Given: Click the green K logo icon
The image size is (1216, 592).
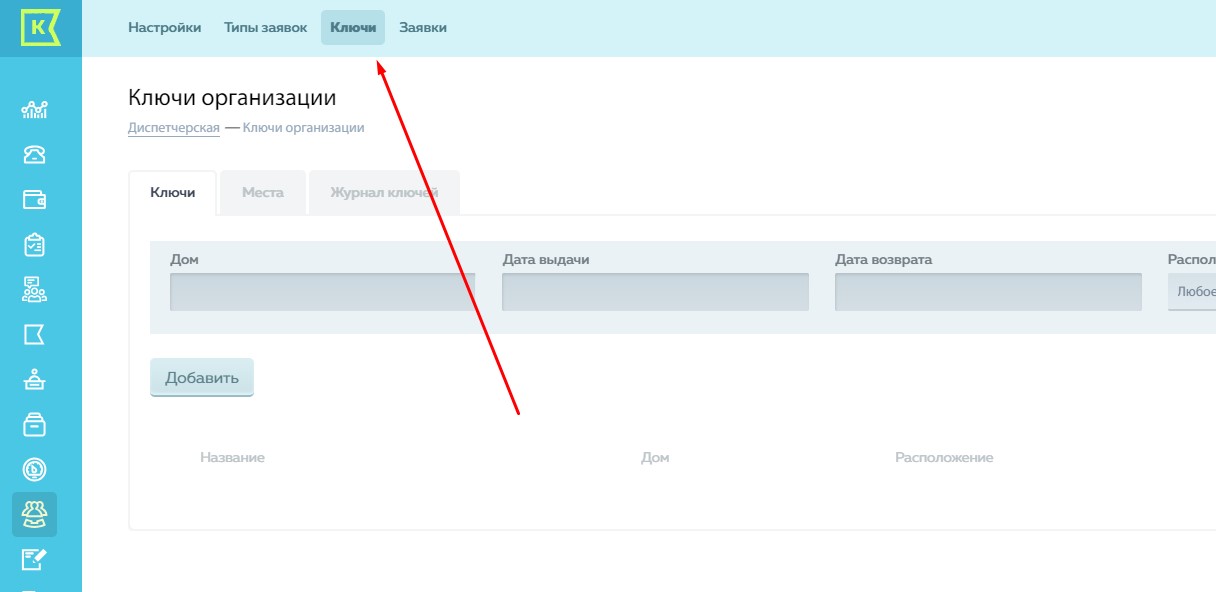Looking at the screenshot, I should click(x=40, y=28).
